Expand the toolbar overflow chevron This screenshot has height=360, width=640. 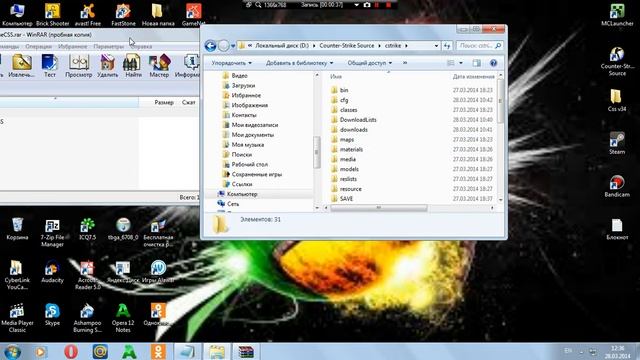point(405,63)
